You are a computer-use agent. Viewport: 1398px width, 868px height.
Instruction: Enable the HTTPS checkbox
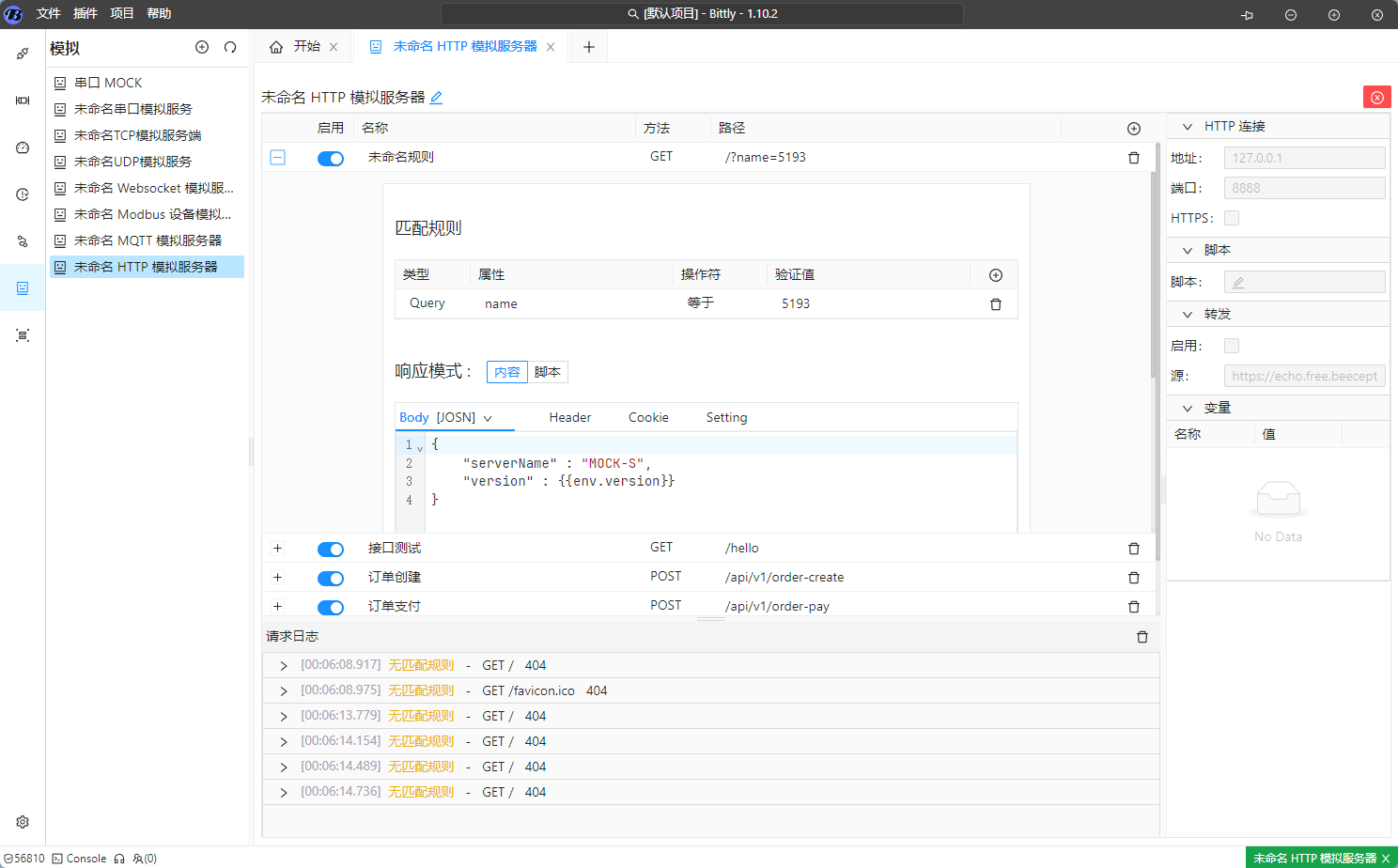(x=1232, y=218)
